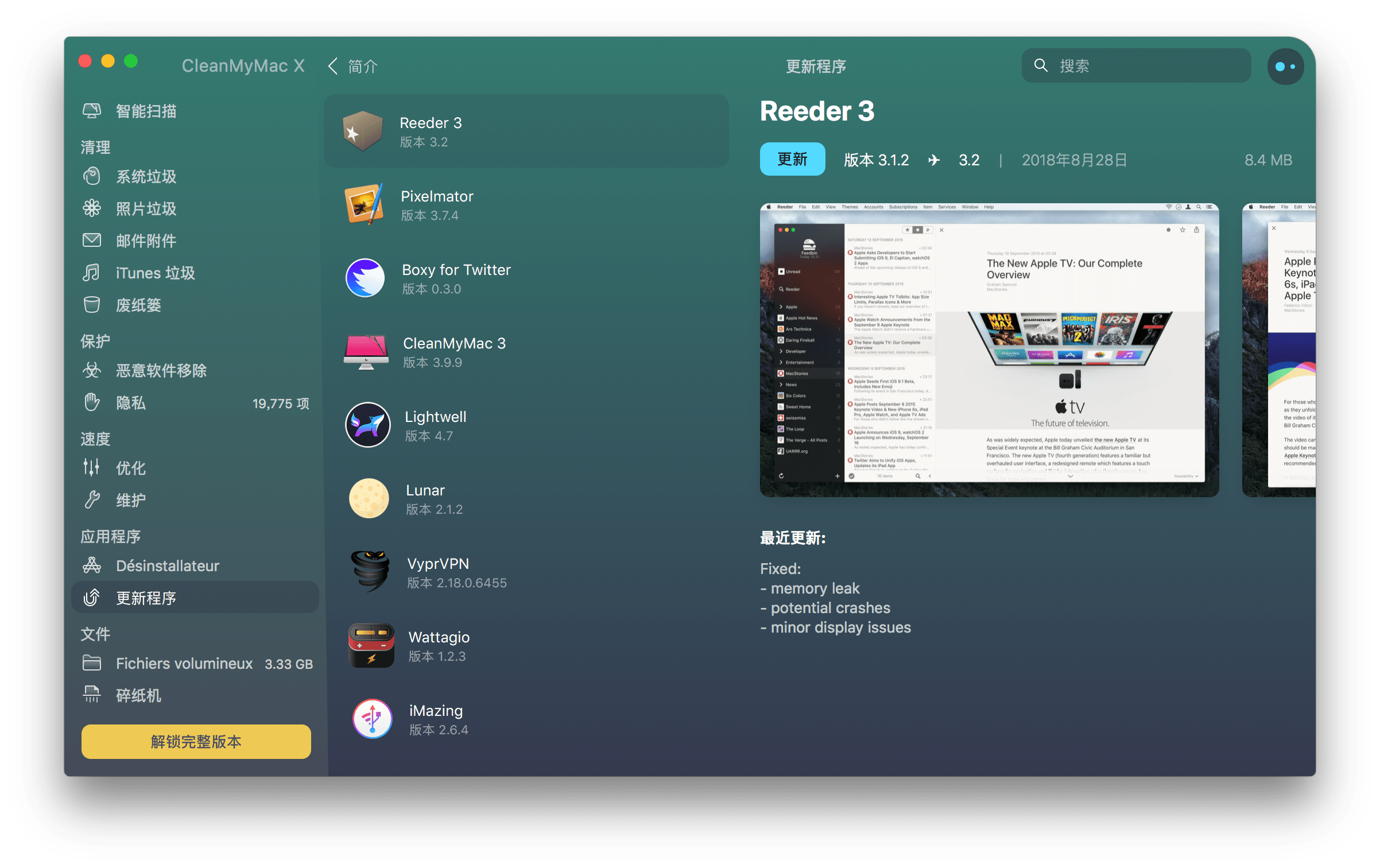The image size is (1380, 868).
Task: Select Désinstallateur sidebar label
Action: [x=168, y=565]
